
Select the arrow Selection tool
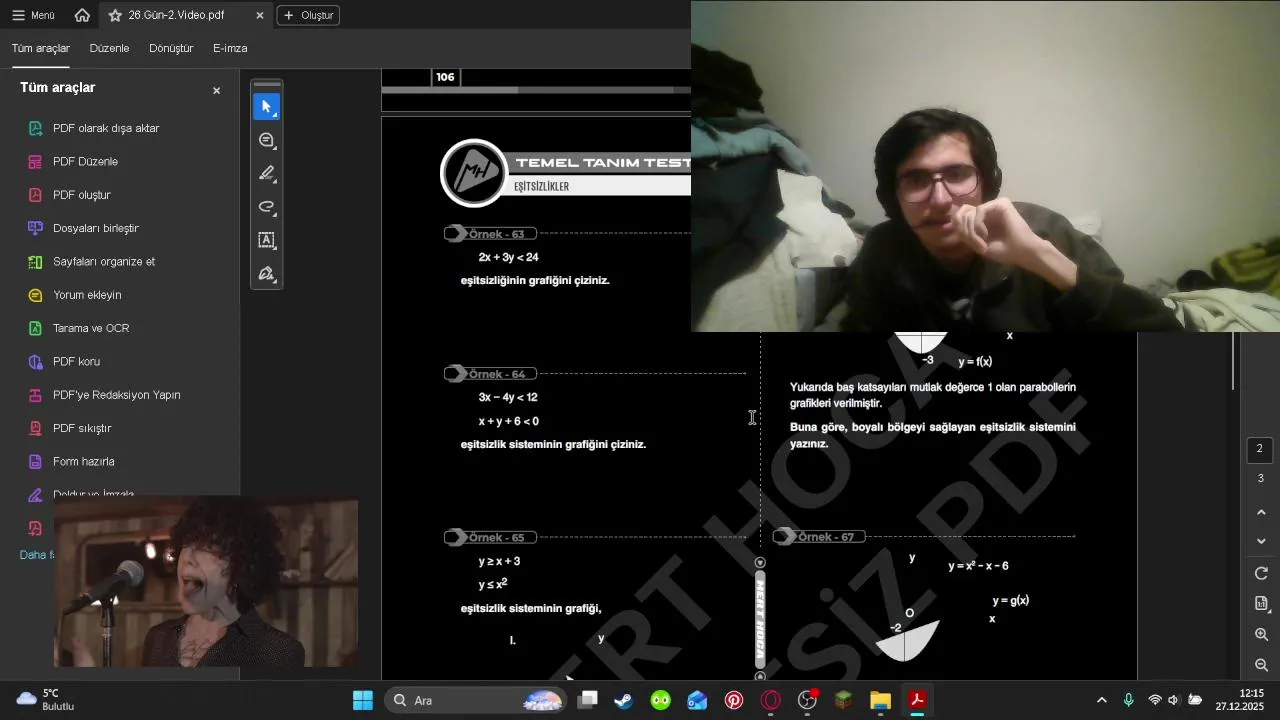pos(266,106)
